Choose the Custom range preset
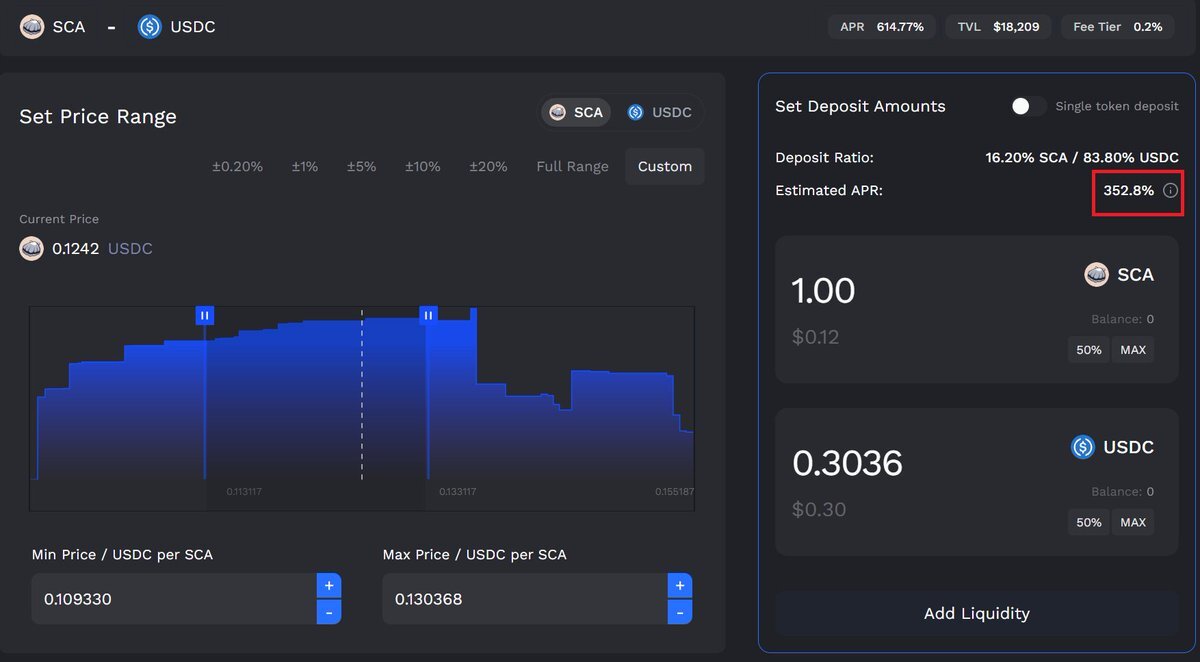1200x662 pixels. point(665,167)
